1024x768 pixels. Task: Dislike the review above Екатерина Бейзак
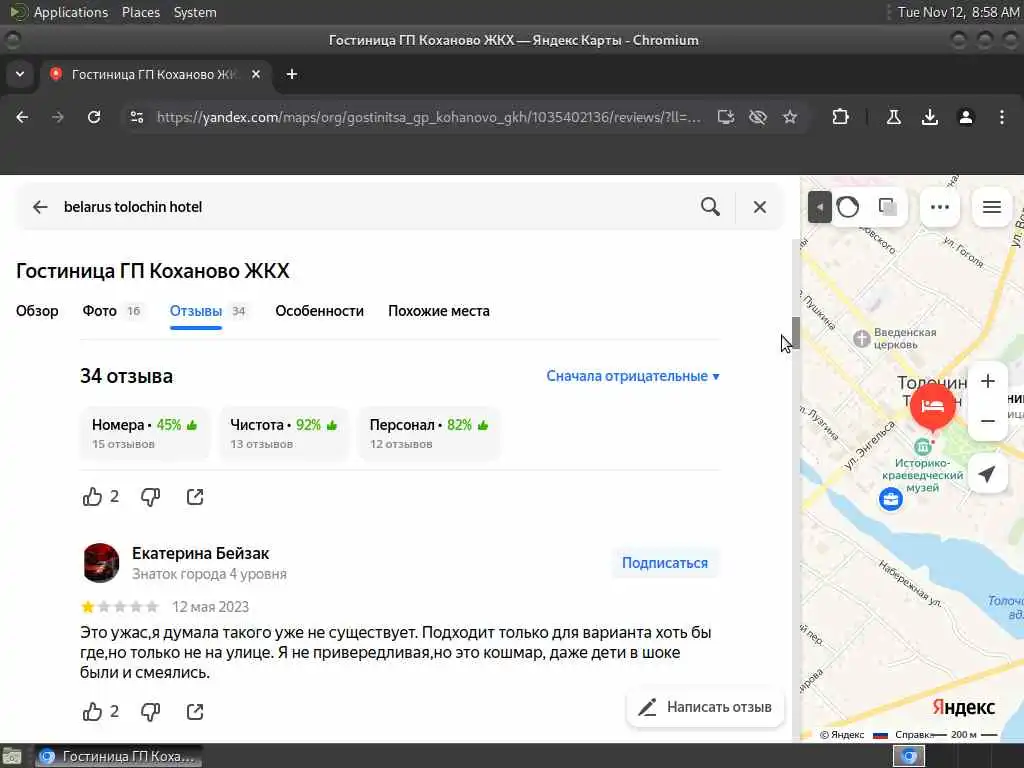[150, 497]
